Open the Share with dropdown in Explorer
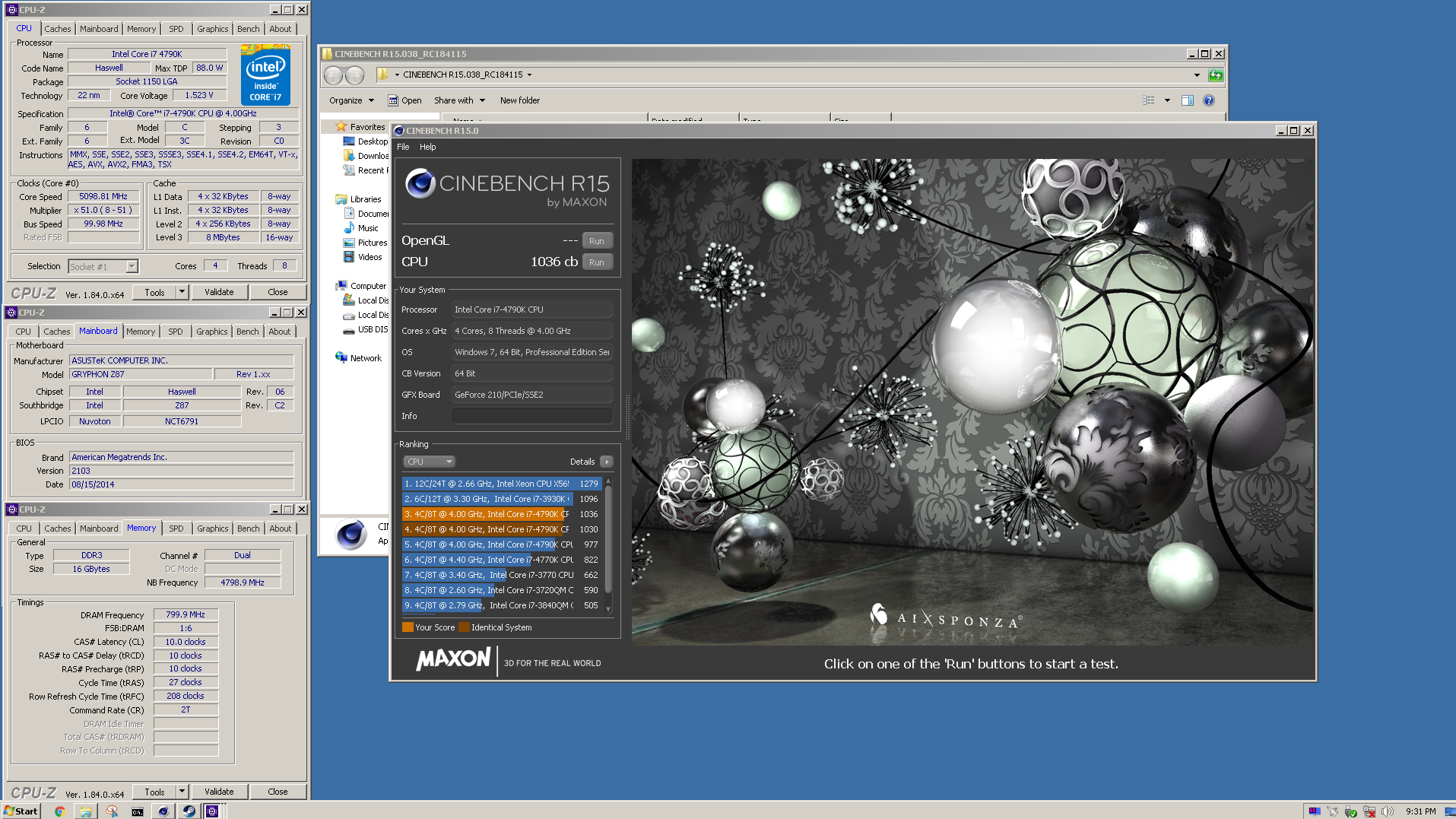1456x819 pixels. [x=459, y=100]
